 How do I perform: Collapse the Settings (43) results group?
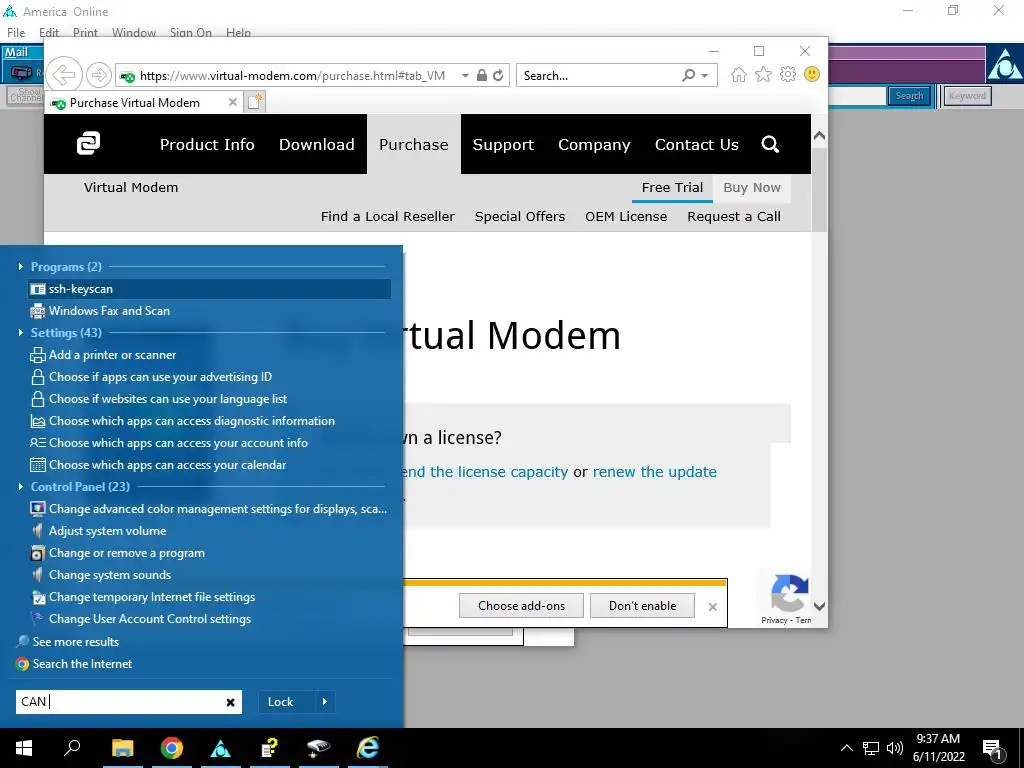coord(21,332)
